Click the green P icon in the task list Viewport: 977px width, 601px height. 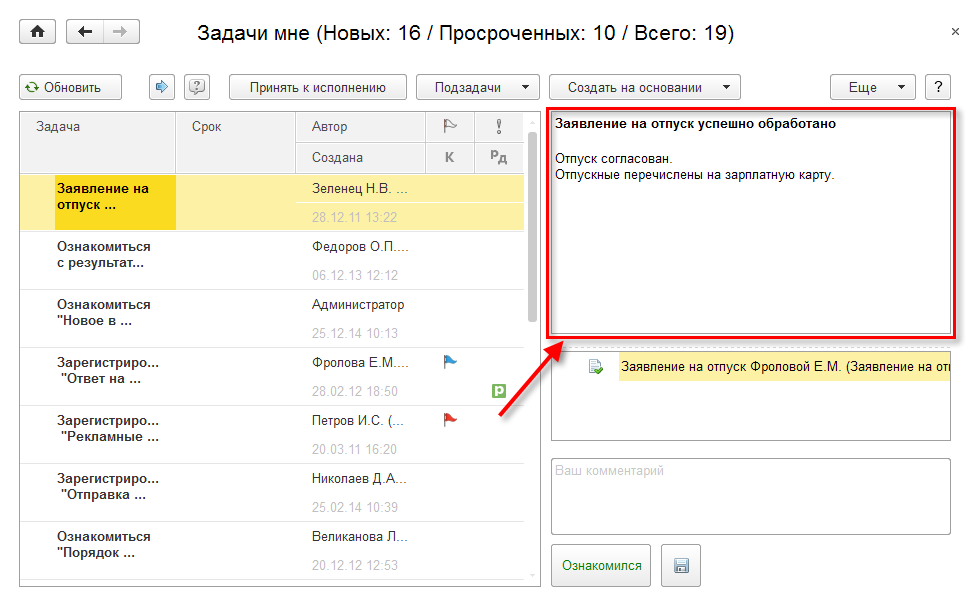(x=499, y=391)
